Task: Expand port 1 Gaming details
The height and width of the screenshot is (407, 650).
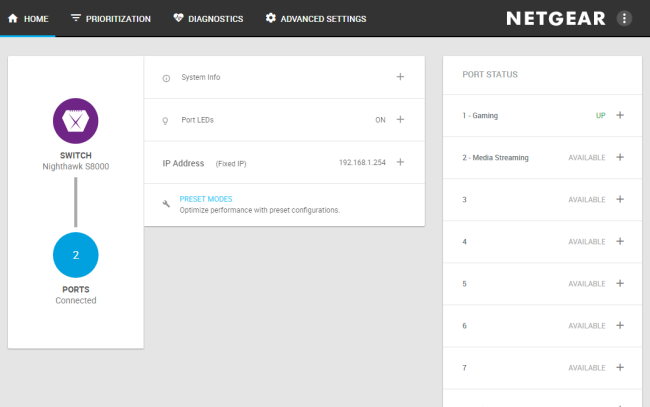Action: coord(620,115)
